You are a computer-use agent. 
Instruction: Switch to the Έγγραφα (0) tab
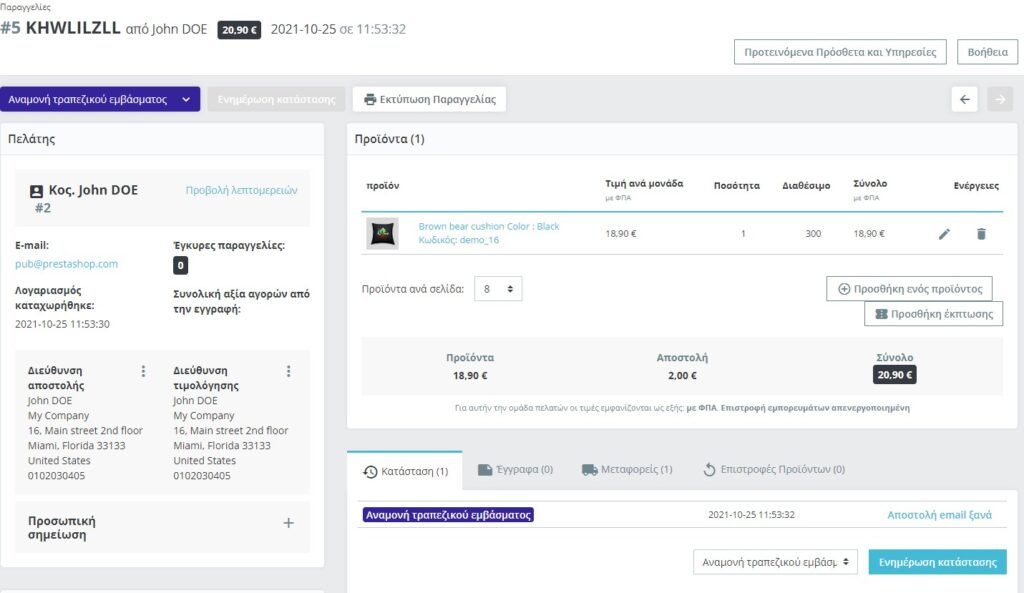(x=515, y=469)
